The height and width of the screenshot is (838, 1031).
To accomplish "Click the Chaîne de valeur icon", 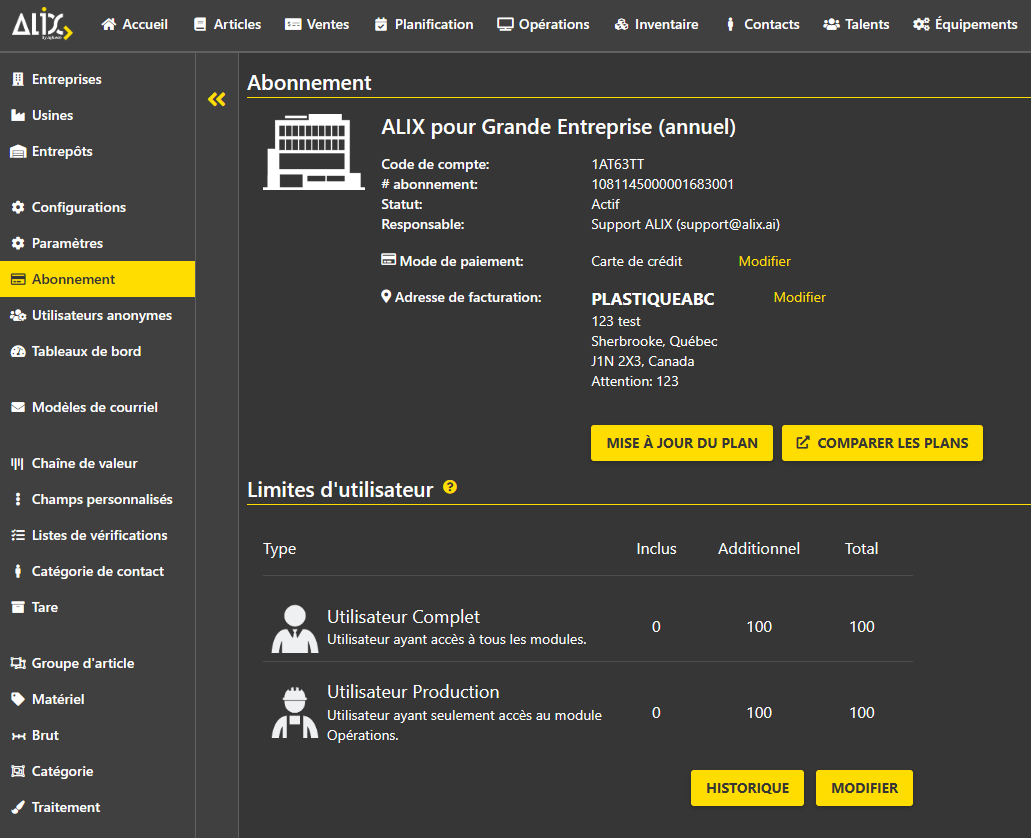I will [x=18, y=464].
